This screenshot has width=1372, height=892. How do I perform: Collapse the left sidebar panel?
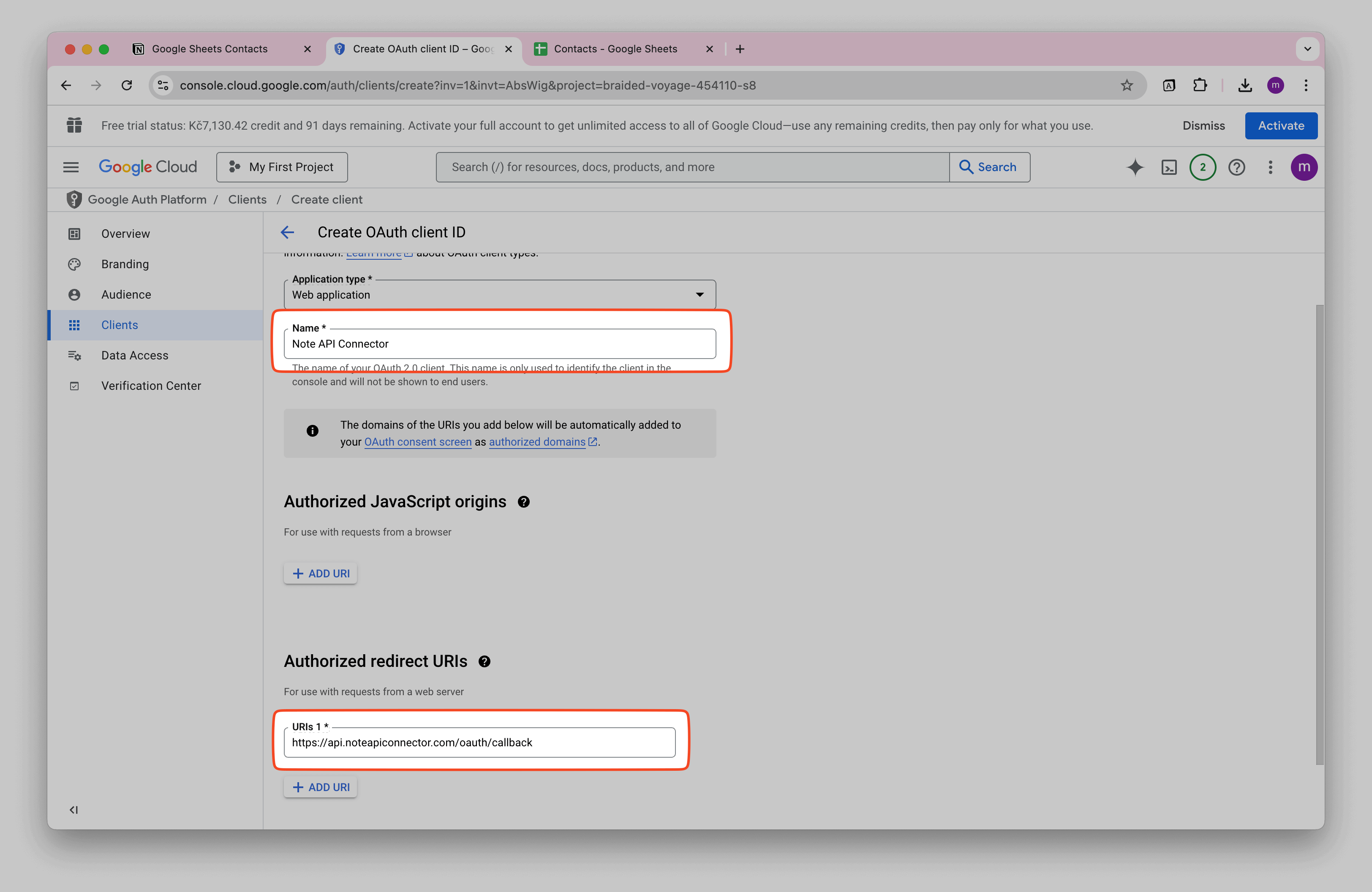pos(73,810)
